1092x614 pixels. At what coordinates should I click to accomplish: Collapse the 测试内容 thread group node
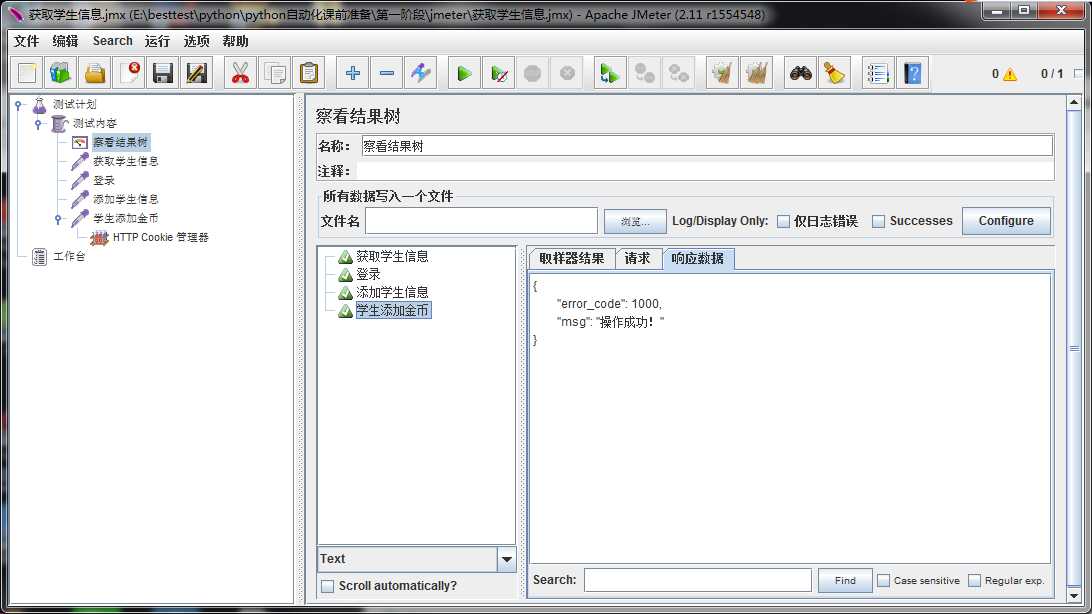(x=39, y=124)
